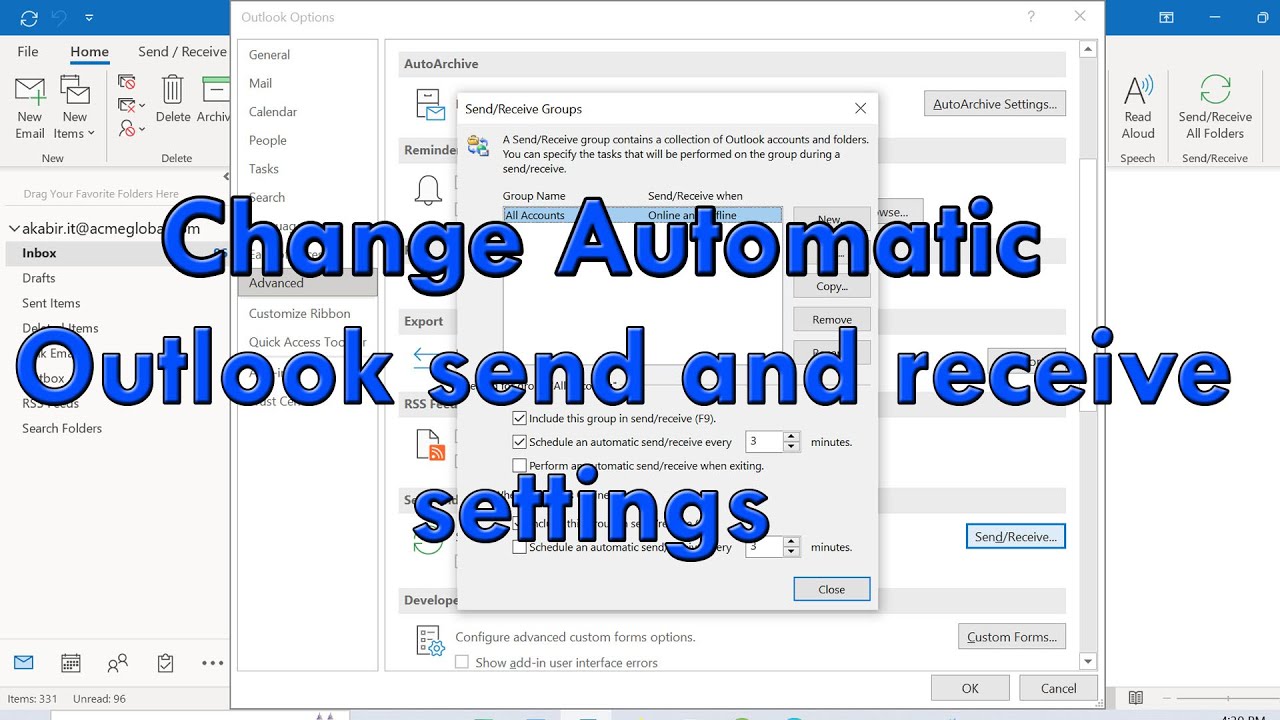Click the Help question mark in Outlook Options
This screenshot has height=720, width=1280.
pyautogui.click(x=1031, y=17)
